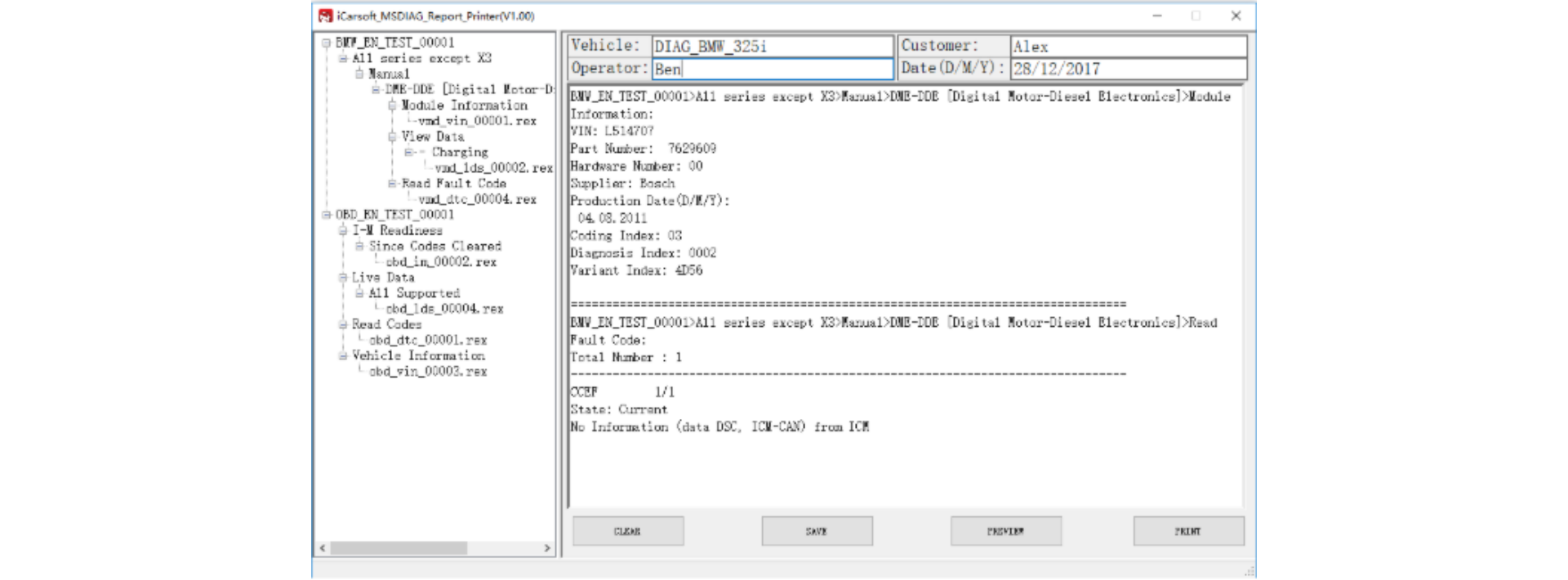Select the Vehicle Information tree label

(x=418, y=356)
